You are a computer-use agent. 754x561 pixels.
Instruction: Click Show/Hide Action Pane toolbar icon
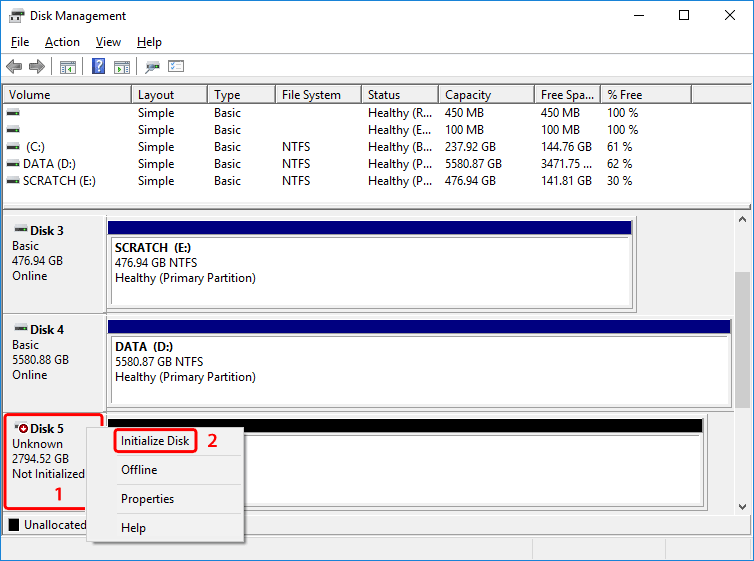(122, 67)
